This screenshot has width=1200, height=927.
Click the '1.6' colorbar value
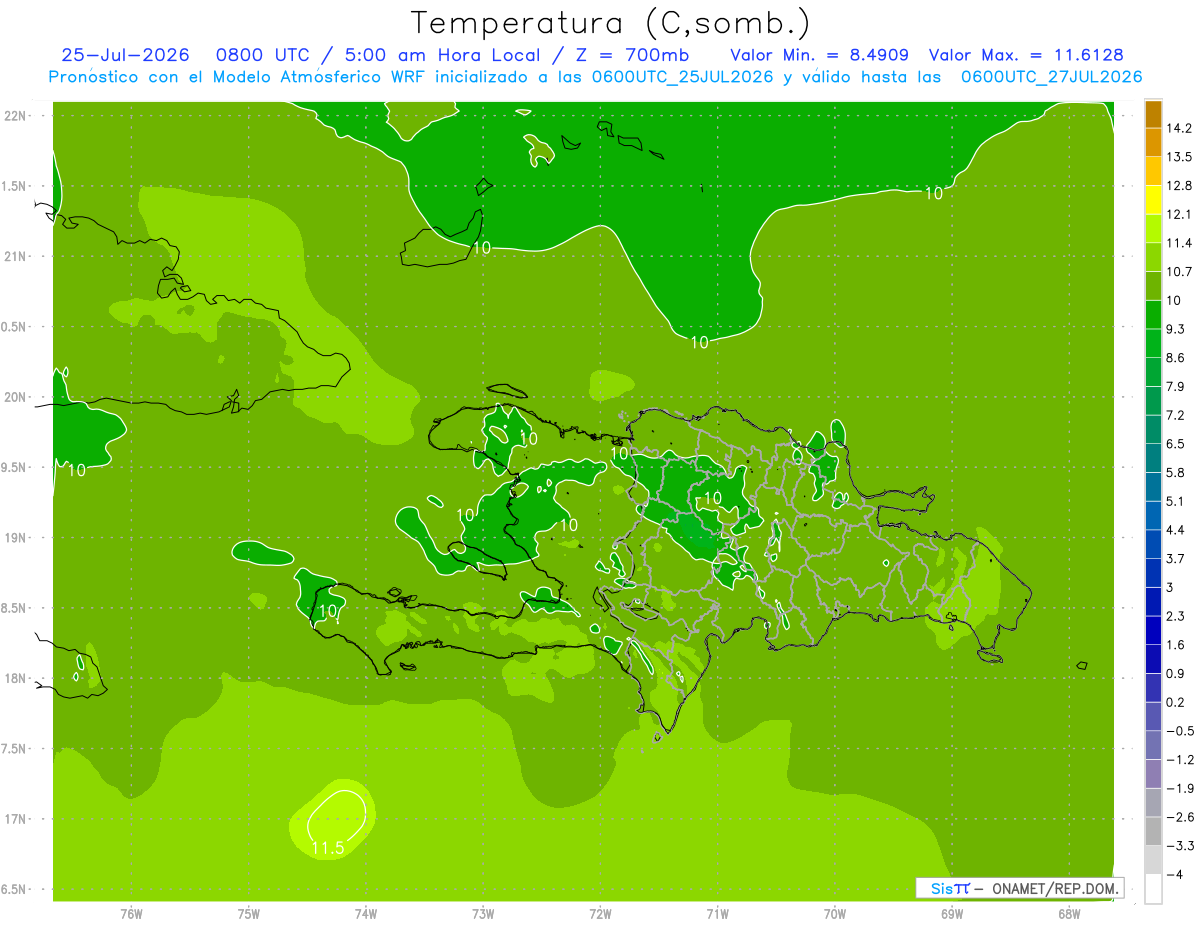tap(1176, 645)
